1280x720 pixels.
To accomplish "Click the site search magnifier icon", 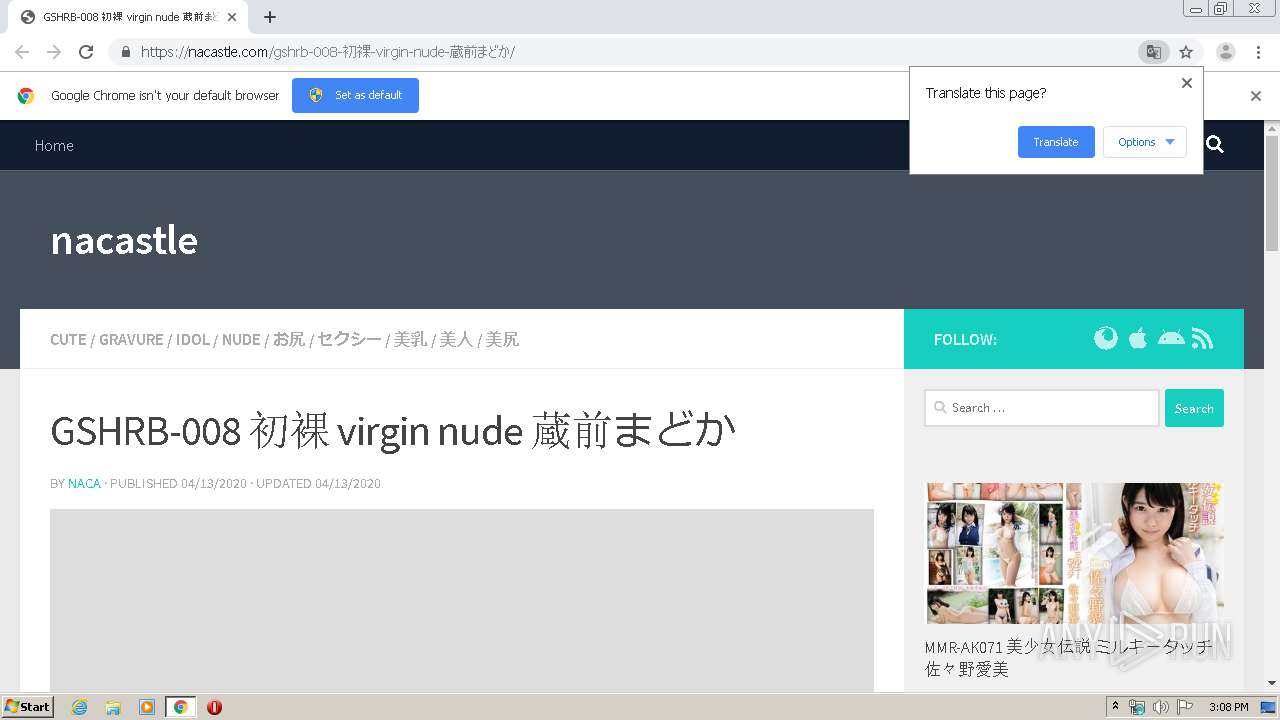I will point(1215,145).
